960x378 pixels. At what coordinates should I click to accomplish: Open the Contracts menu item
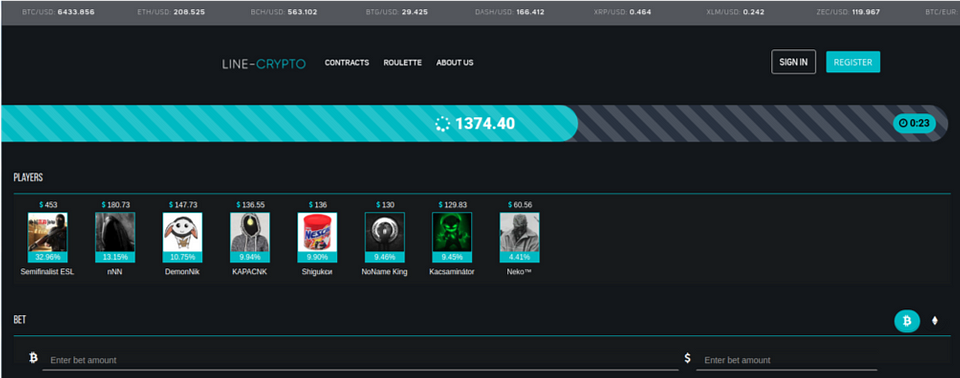(347, 62)
